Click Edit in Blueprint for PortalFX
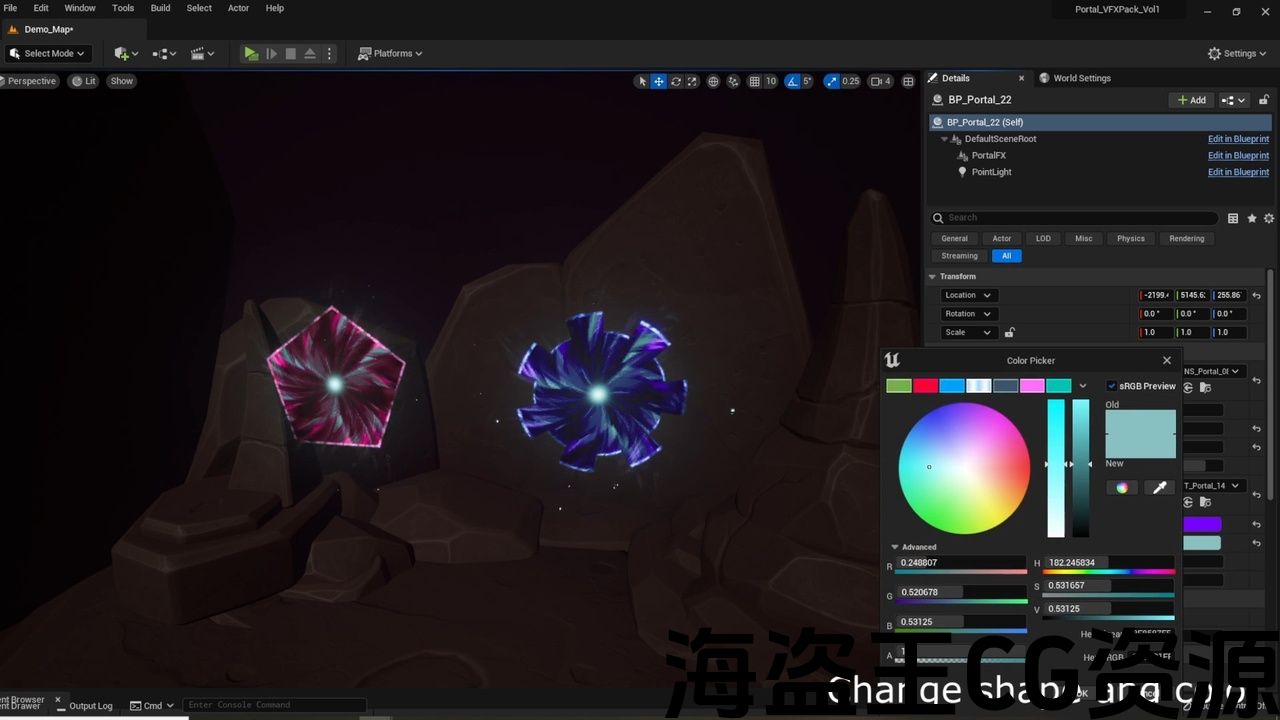The height and width of the screenshot is (720, 1280). coord(1238,156)
